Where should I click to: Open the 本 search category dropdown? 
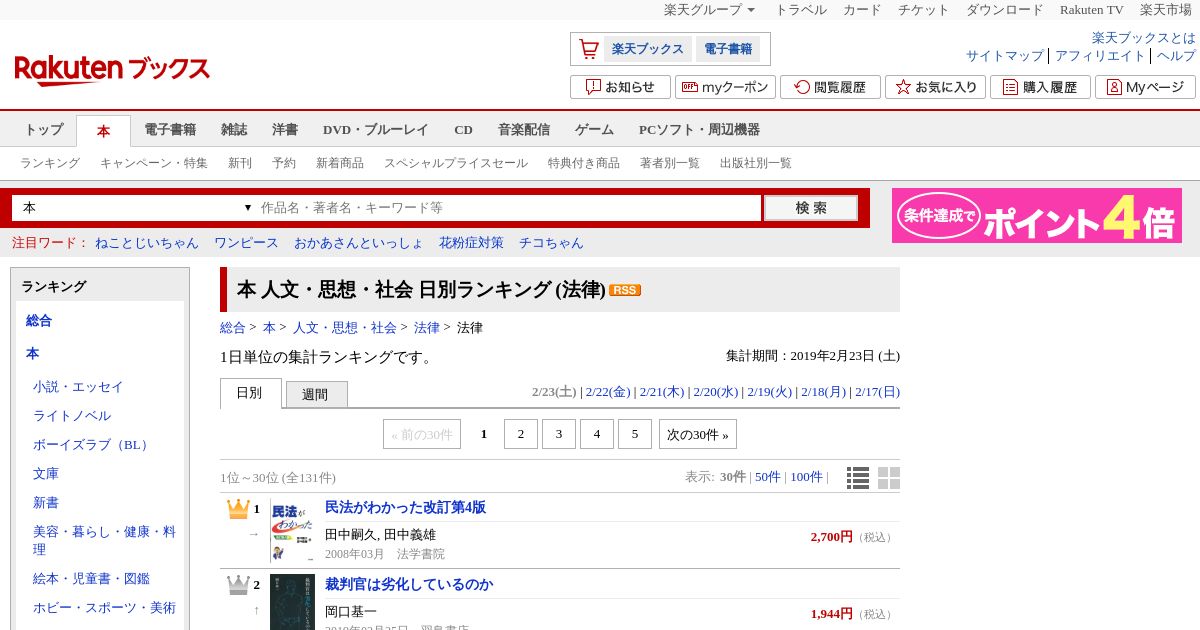tap(137, 208)
